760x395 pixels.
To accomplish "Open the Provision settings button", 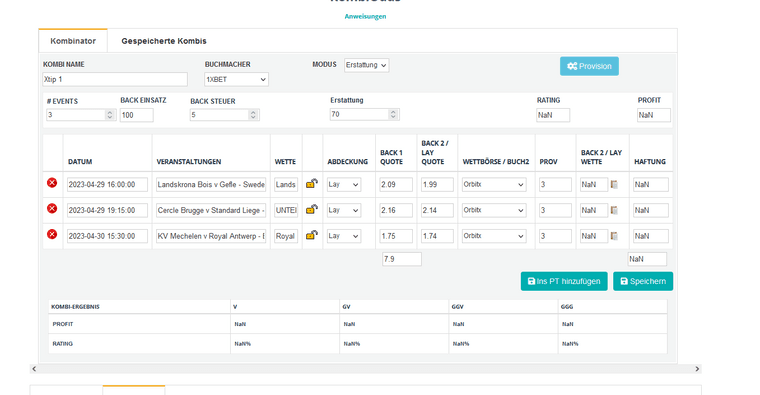I will (589, 66).
